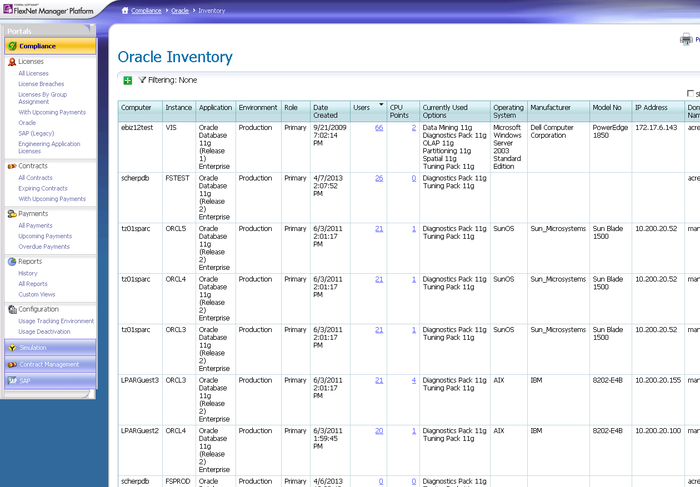Viewport: 700px width, 487px height.
Task: Open the SAP portal section
Action: tap(25, 380)
